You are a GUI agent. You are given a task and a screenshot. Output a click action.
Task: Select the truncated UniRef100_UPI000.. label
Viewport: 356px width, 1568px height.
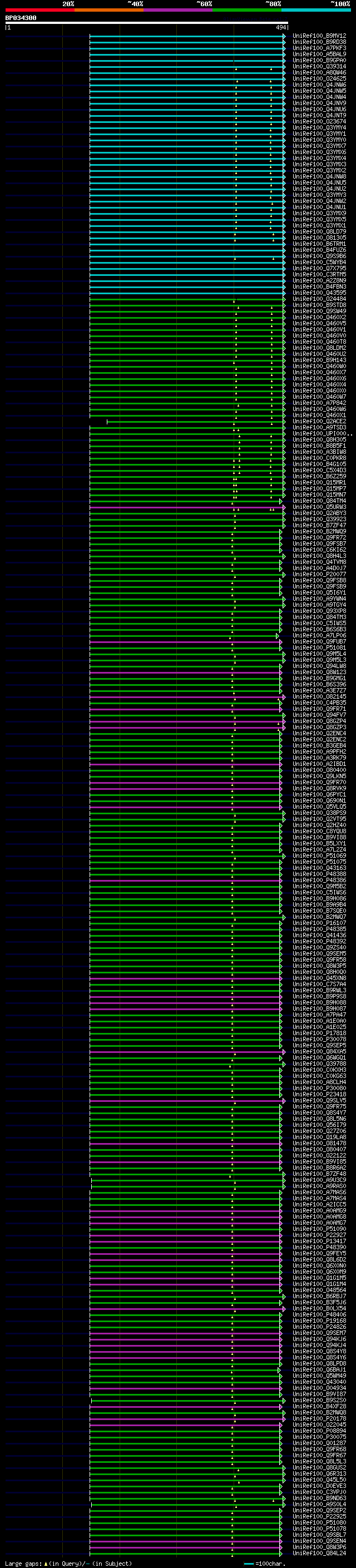(x=322, y=433)
